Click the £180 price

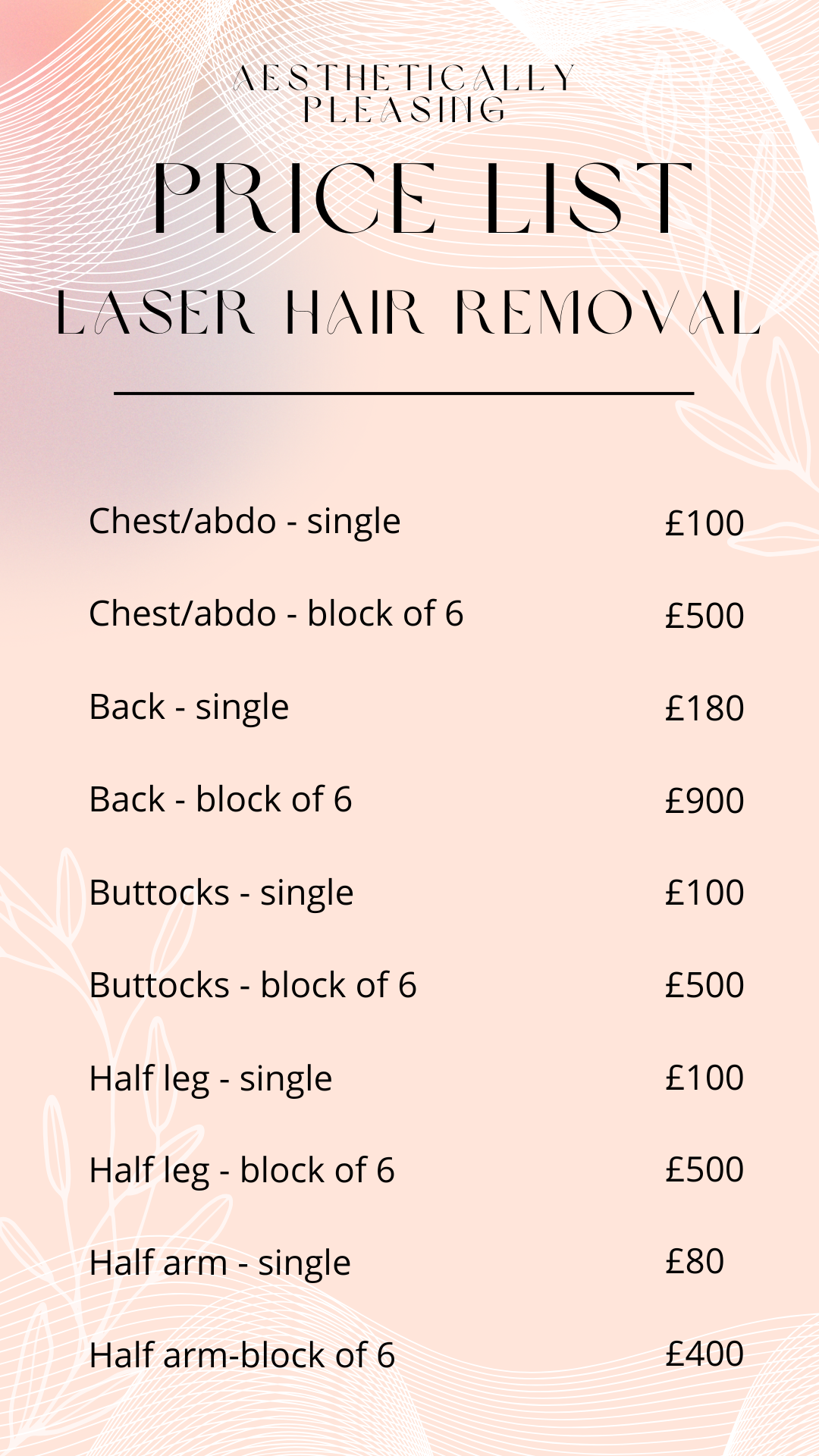coord(704,708)
